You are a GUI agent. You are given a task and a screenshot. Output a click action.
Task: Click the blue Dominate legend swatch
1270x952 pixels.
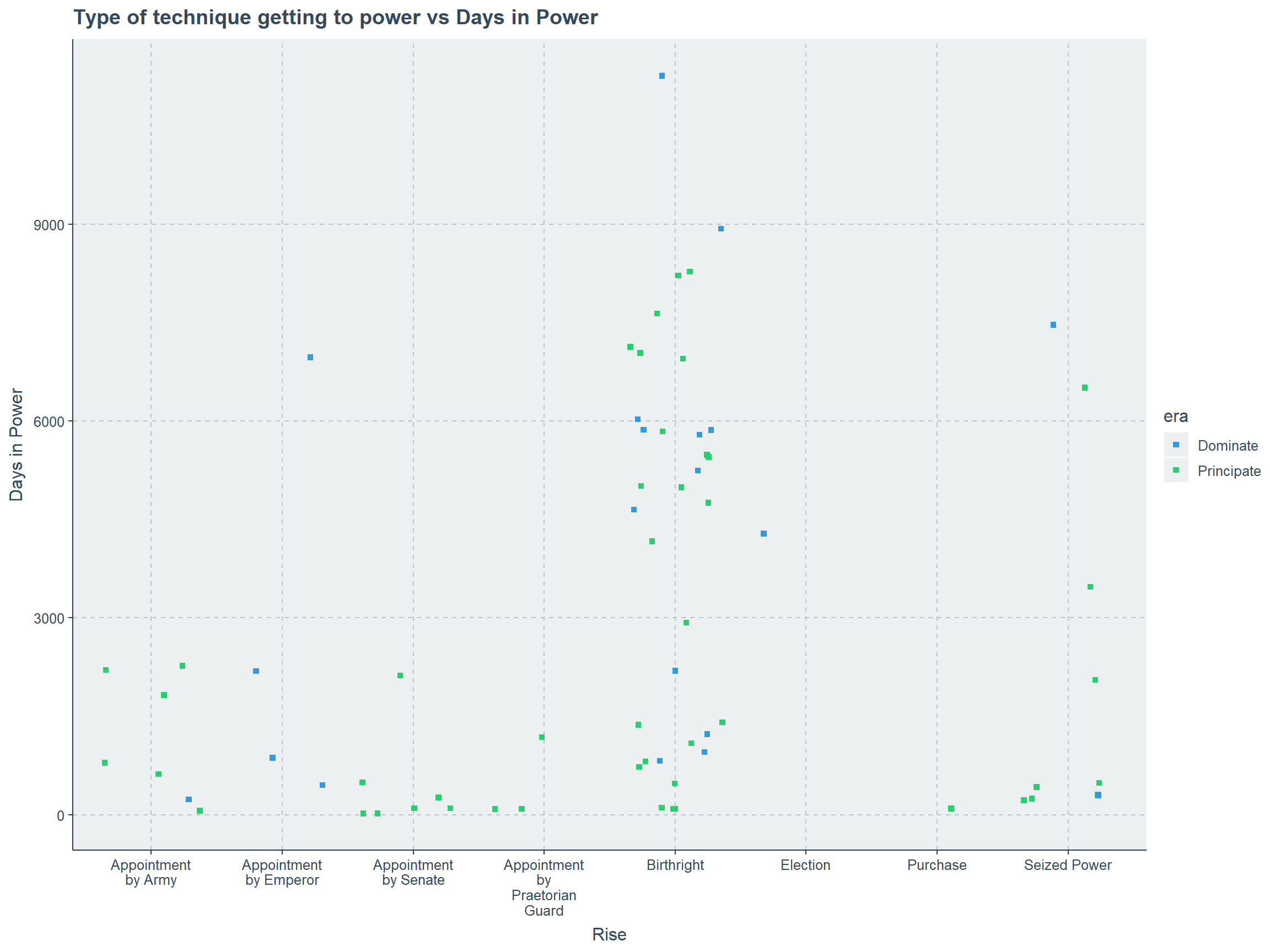(1176, 445)
